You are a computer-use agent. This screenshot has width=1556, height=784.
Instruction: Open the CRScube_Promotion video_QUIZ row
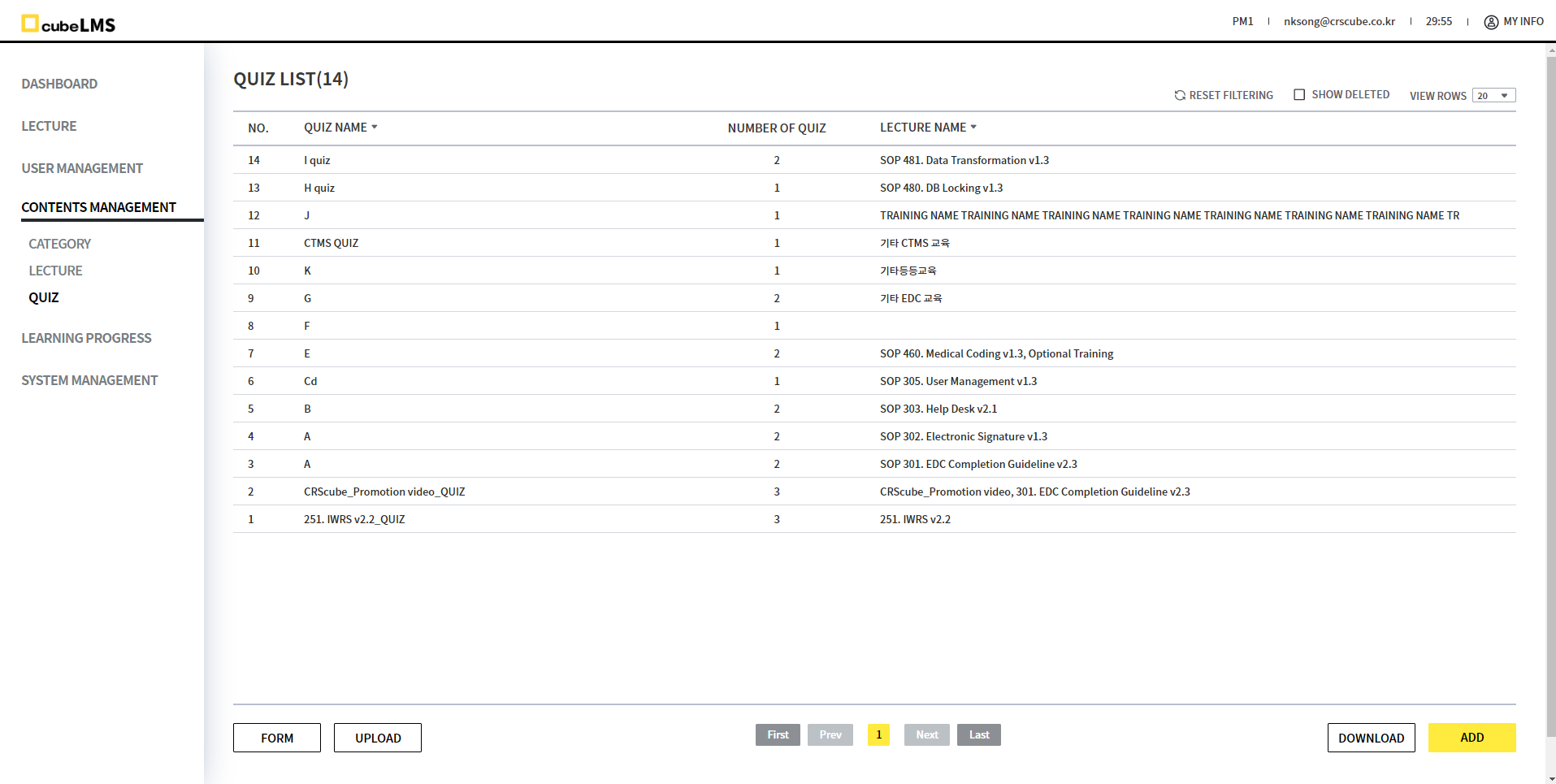pyautogui.click(x=384, y=492)
